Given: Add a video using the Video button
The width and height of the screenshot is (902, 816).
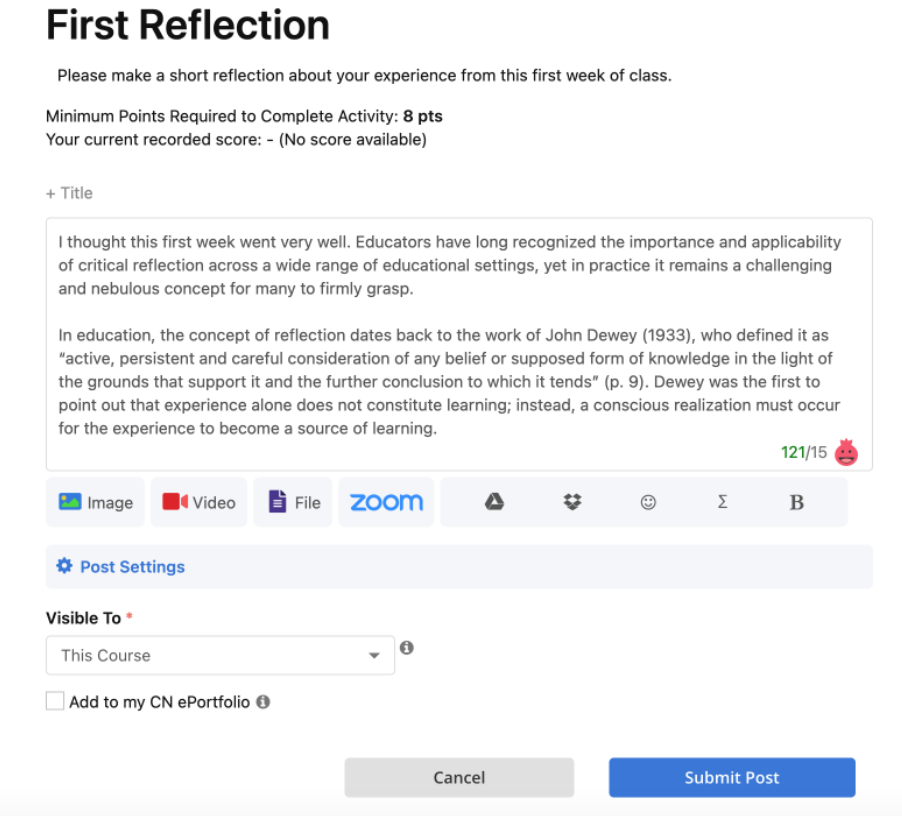Looking at the screenshot, I should pos(199,502).
